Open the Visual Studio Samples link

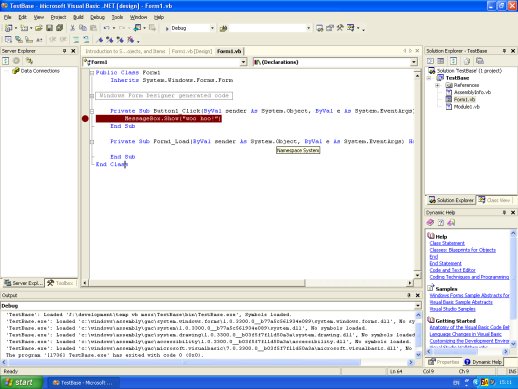453,309
